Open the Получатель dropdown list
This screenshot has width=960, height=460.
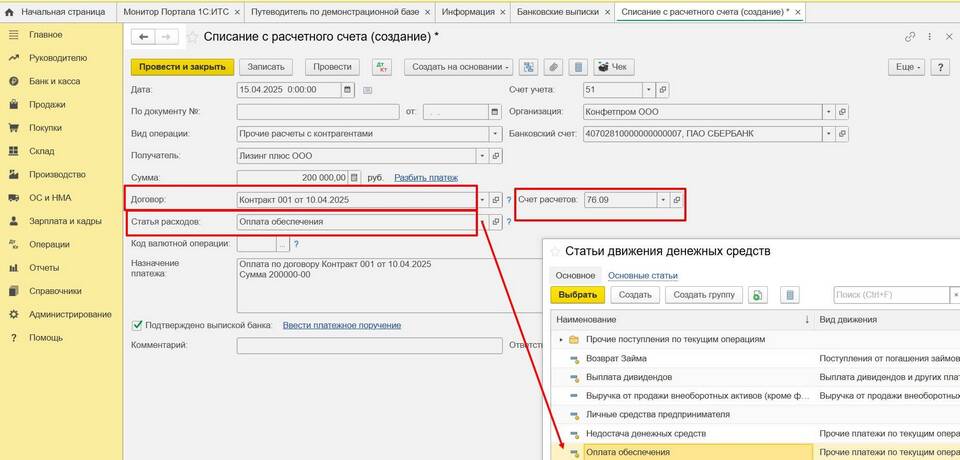(x=483, y=155)
